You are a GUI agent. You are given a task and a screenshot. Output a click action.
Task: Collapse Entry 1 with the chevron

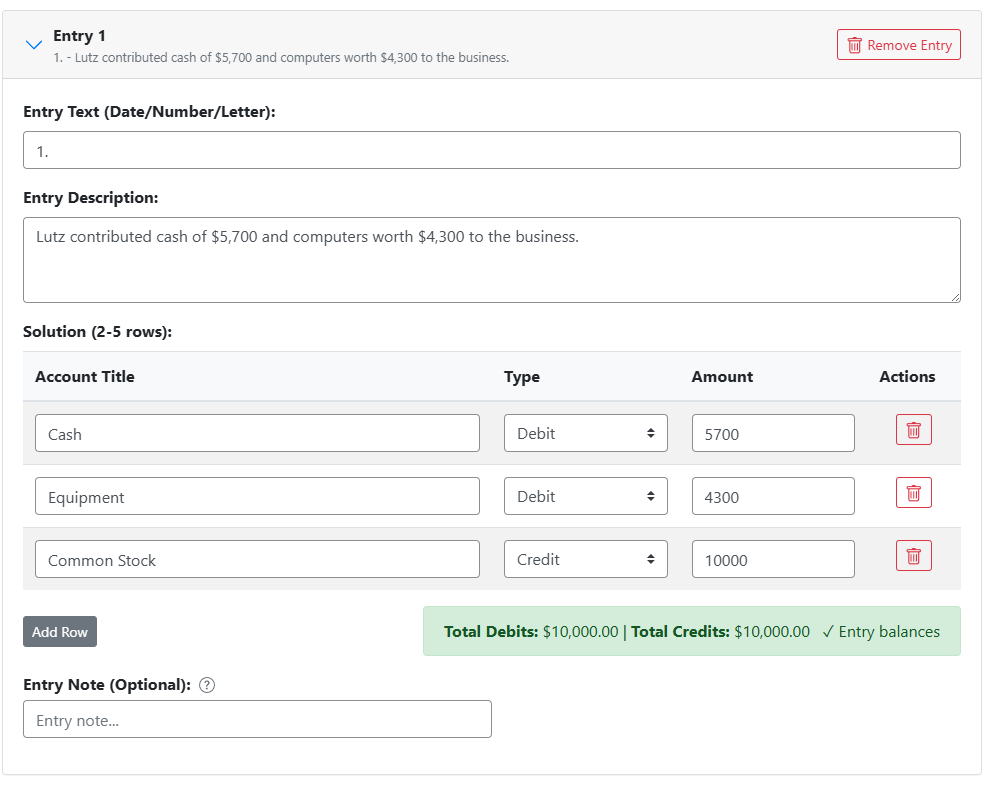[34, 44]
